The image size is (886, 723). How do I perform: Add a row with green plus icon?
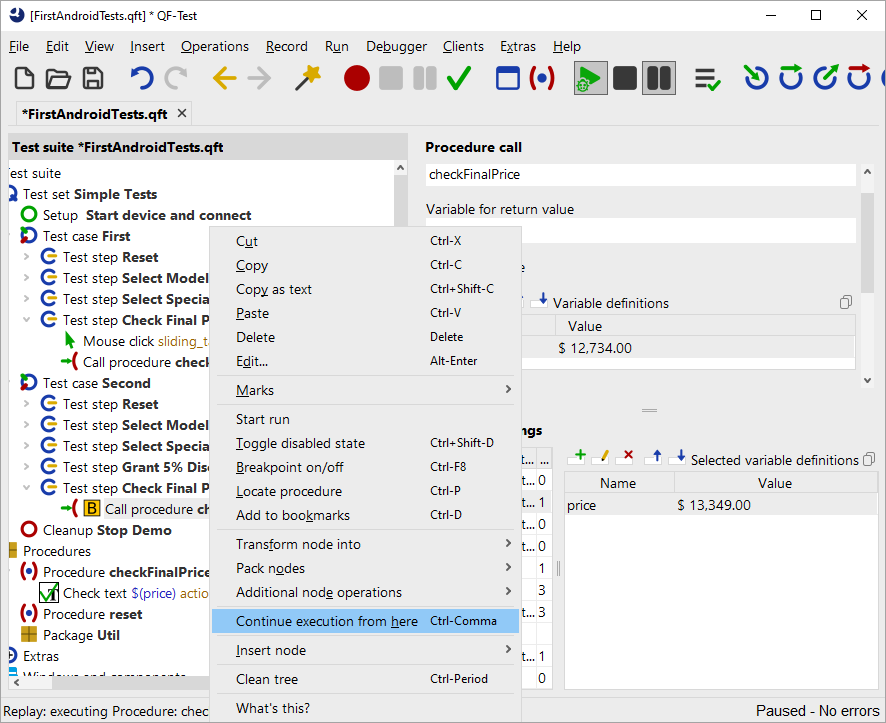click(x=577, y=457)
